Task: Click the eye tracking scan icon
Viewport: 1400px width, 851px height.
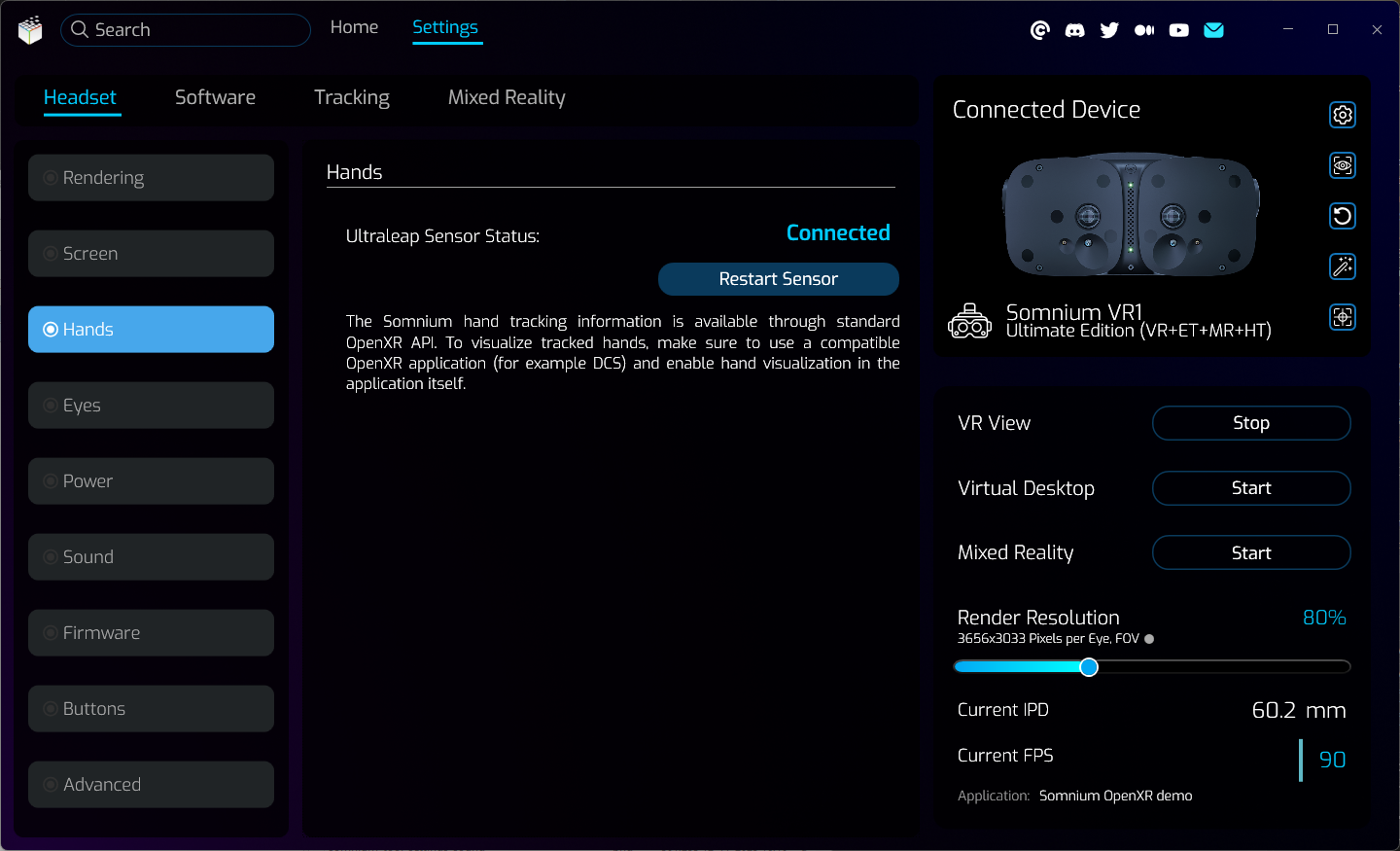Action: pos(1343,165)
